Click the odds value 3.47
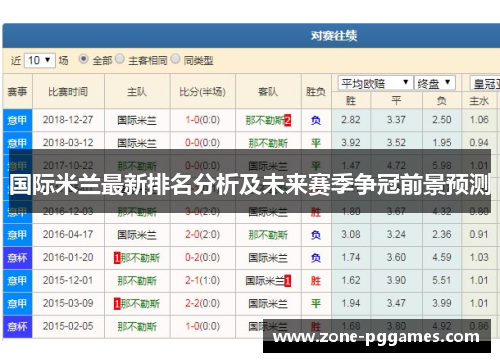The image size is (500, 362). click(x=396, y=304)
